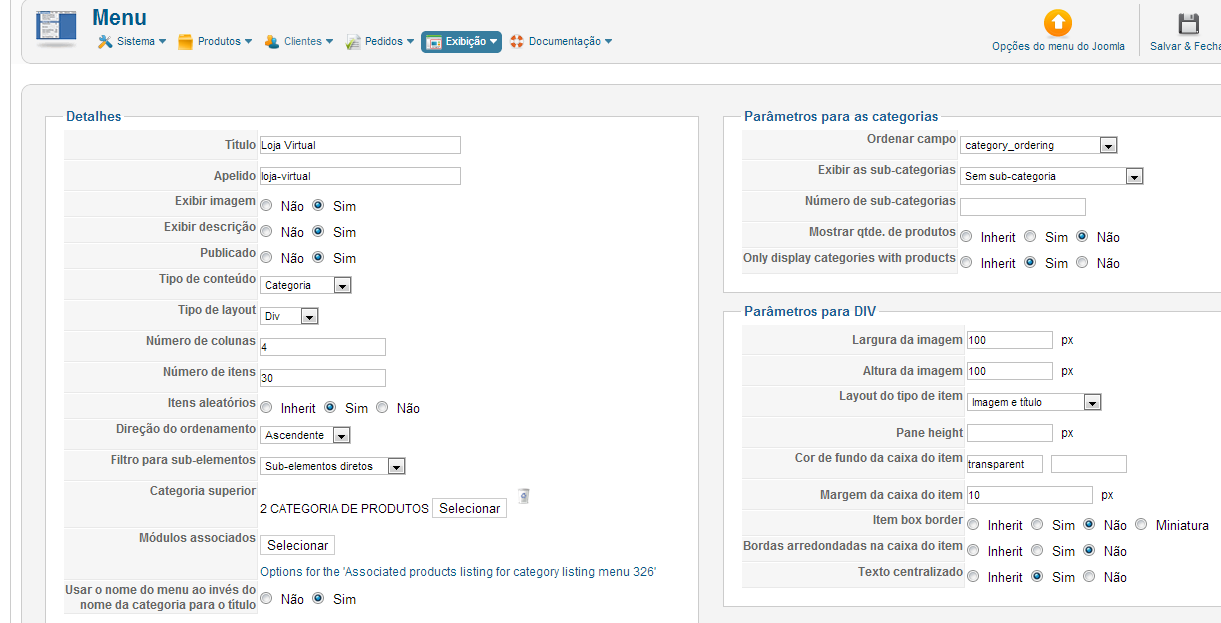Open Ordenar campo dropdown
This screenshot has width=1221, height=623.
click(1039, 145)
